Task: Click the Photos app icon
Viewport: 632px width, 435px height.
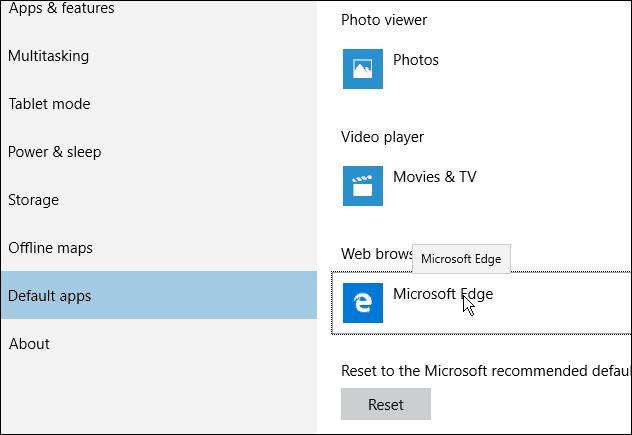Action: (x=363, y=69)
